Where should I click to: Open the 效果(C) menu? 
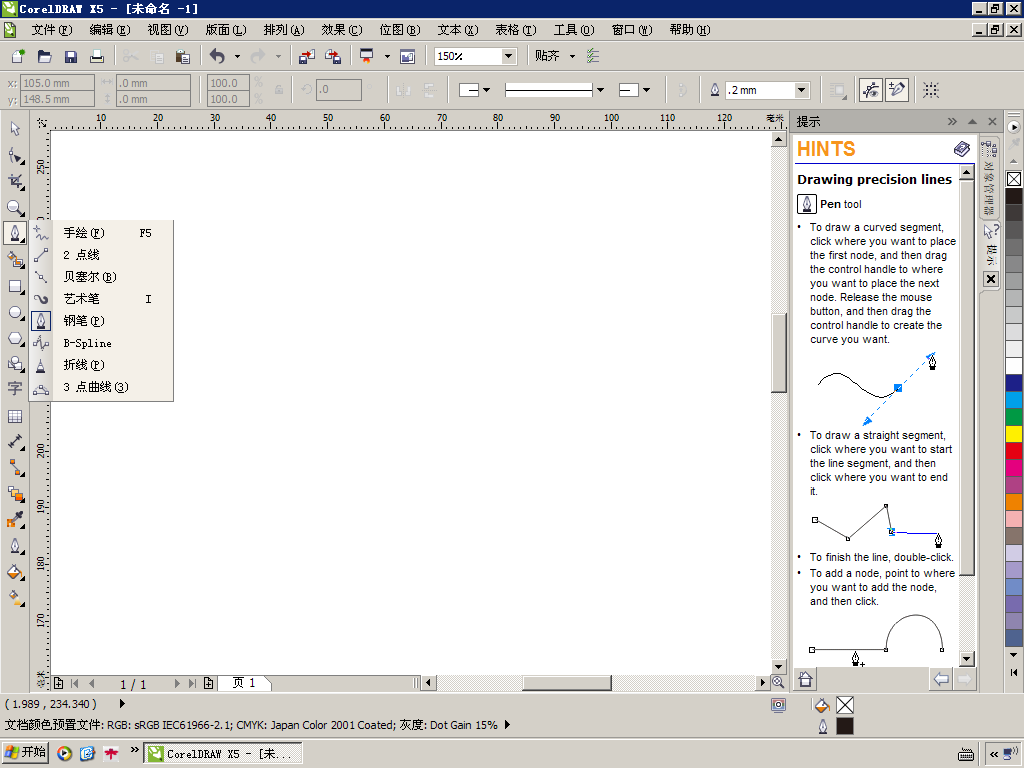342,30
